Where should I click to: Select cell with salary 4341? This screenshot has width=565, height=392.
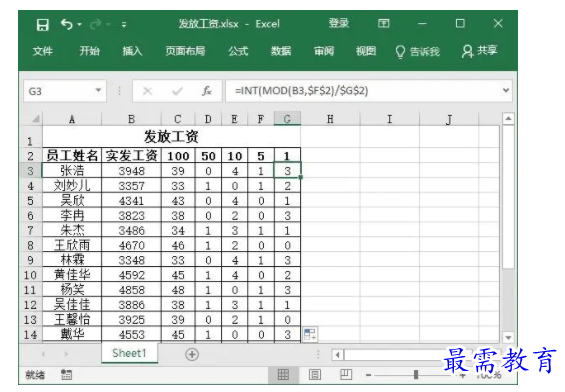131,201
